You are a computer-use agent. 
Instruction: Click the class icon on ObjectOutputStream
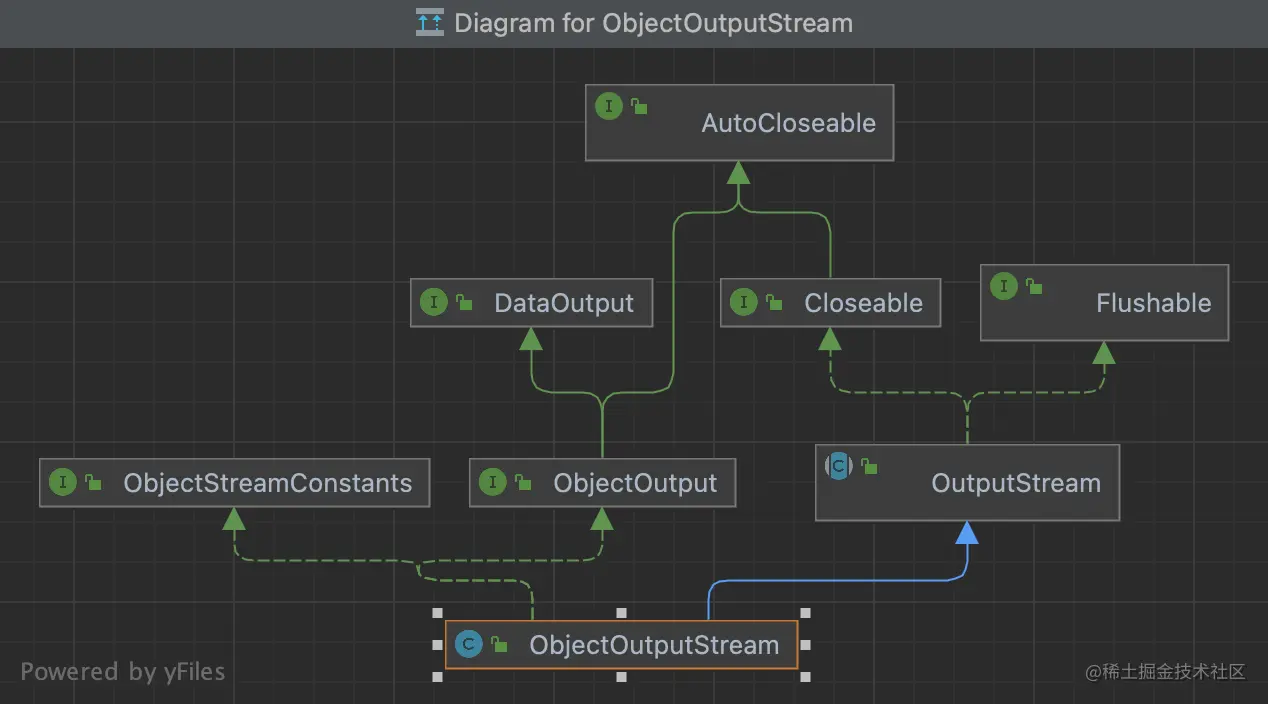pos(468,645)
